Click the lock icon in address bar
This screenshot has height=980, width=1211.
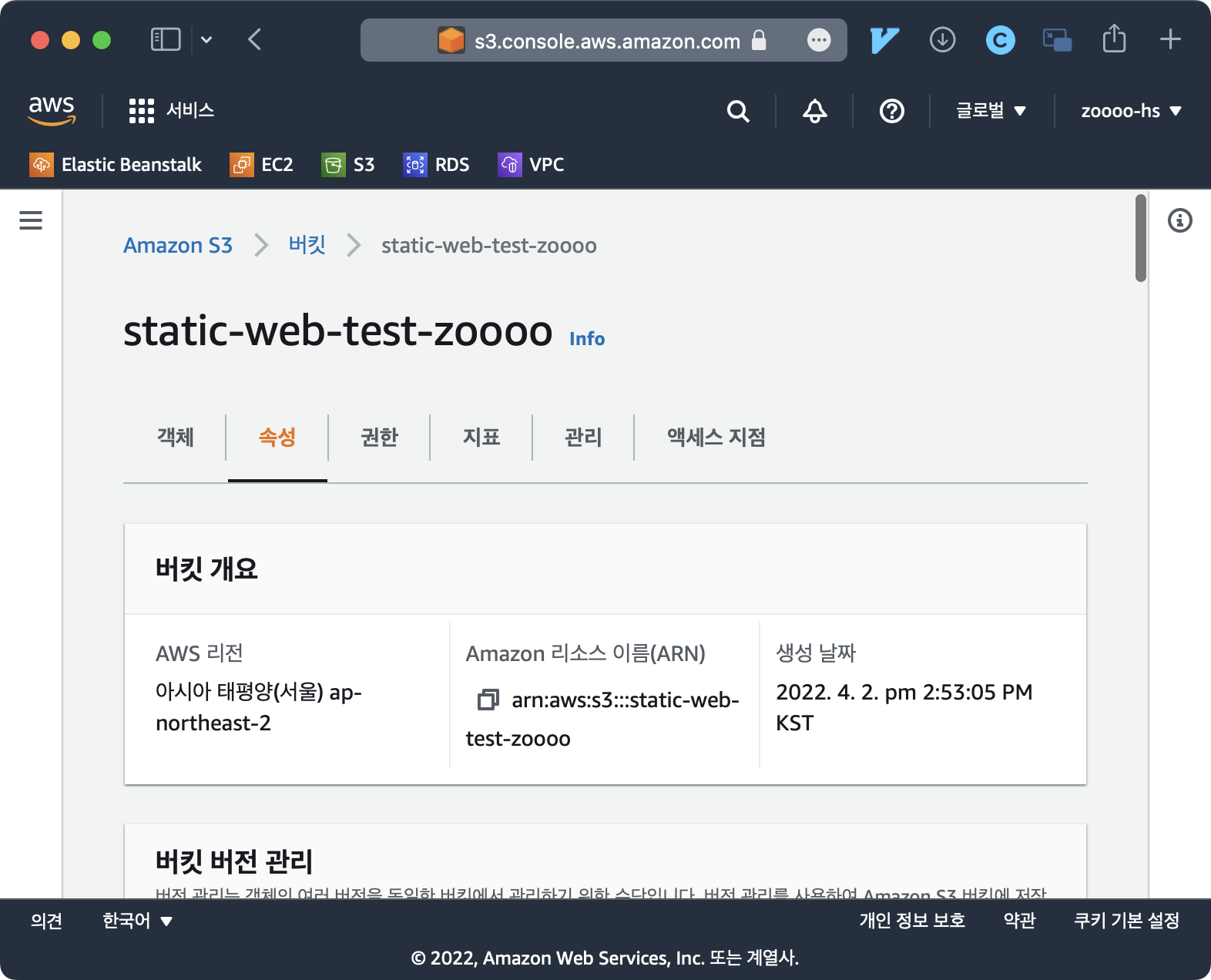tap(759, 40)
